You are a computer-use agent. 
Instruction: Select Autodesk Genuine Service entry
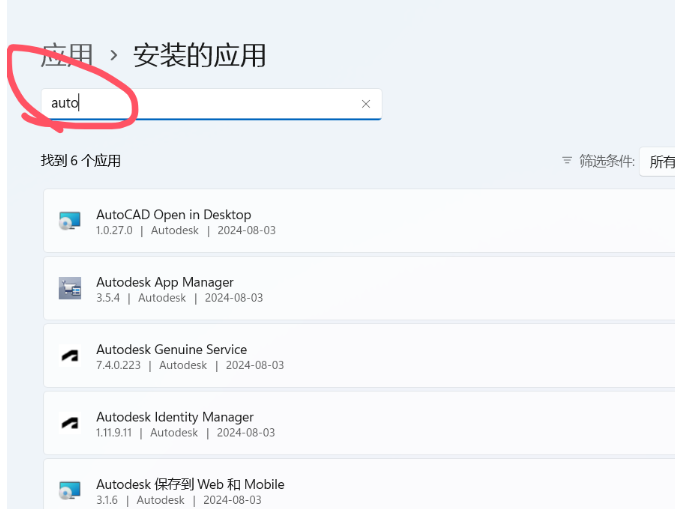[x=359, y=356]
